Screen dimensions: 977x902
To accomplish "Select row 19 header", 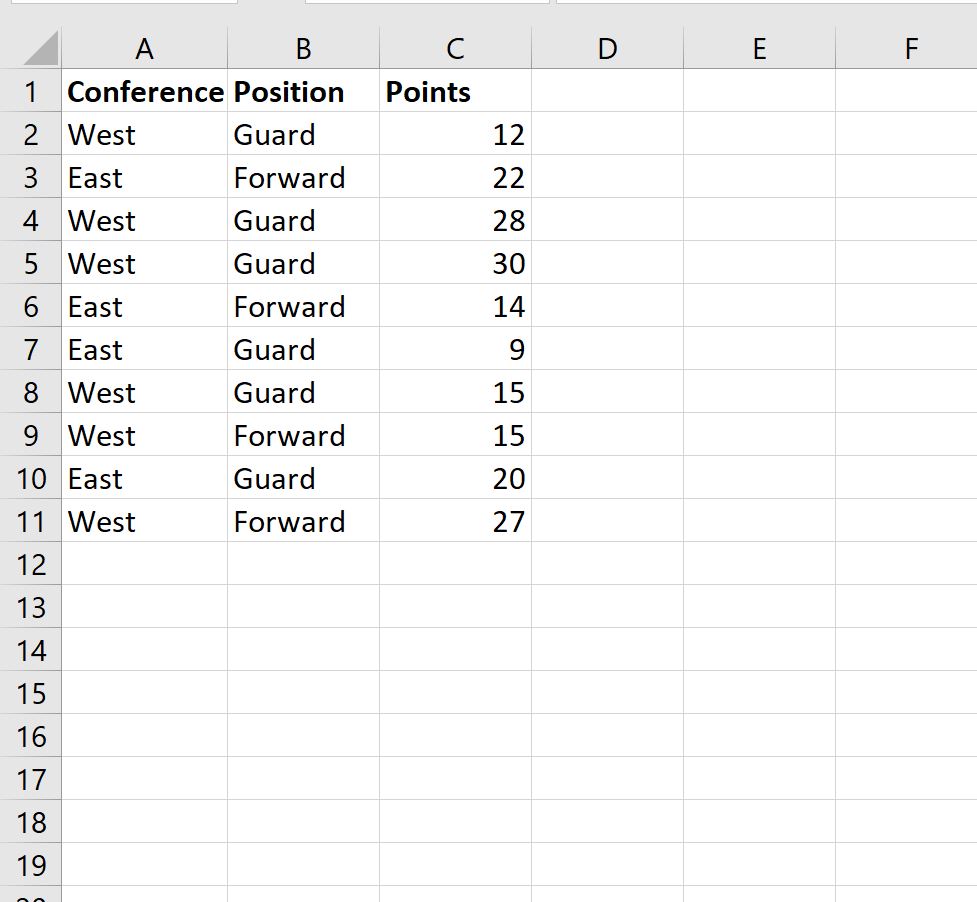I will 31,865.
